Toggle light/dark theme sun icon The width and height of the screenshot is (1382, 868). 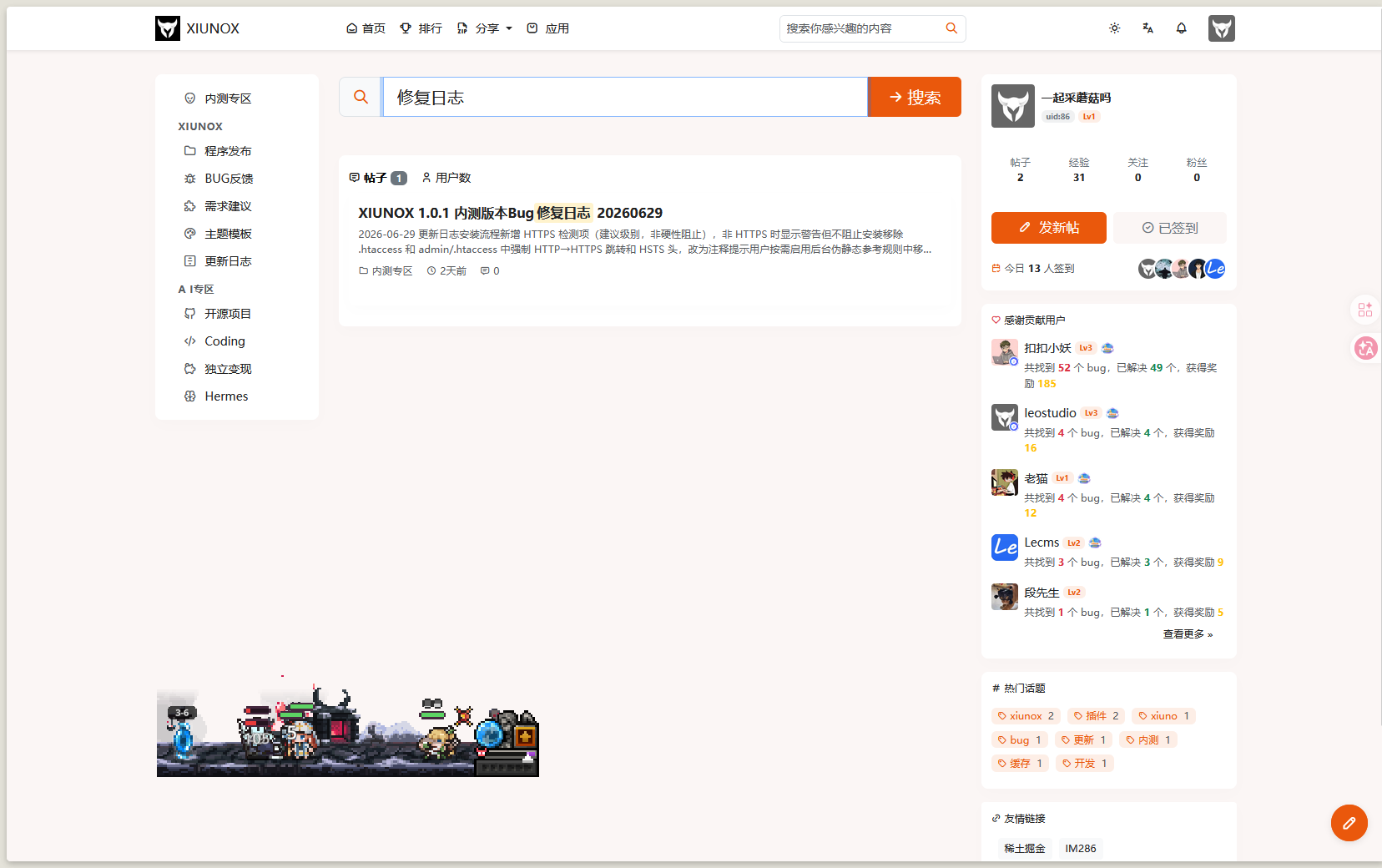coord(1114,28)
